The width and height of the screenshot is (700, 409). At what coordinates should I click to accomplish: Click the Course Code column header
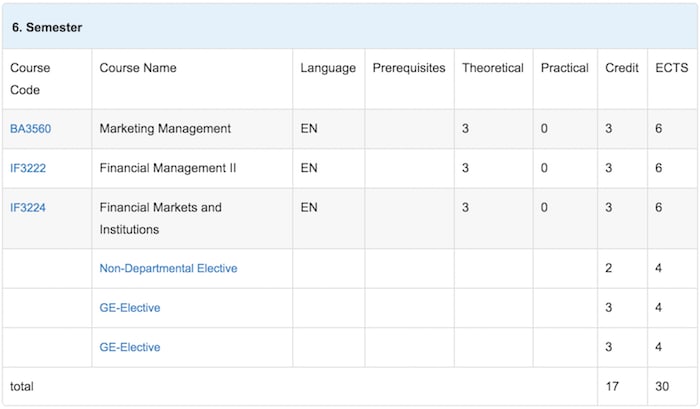pos(30,79)
